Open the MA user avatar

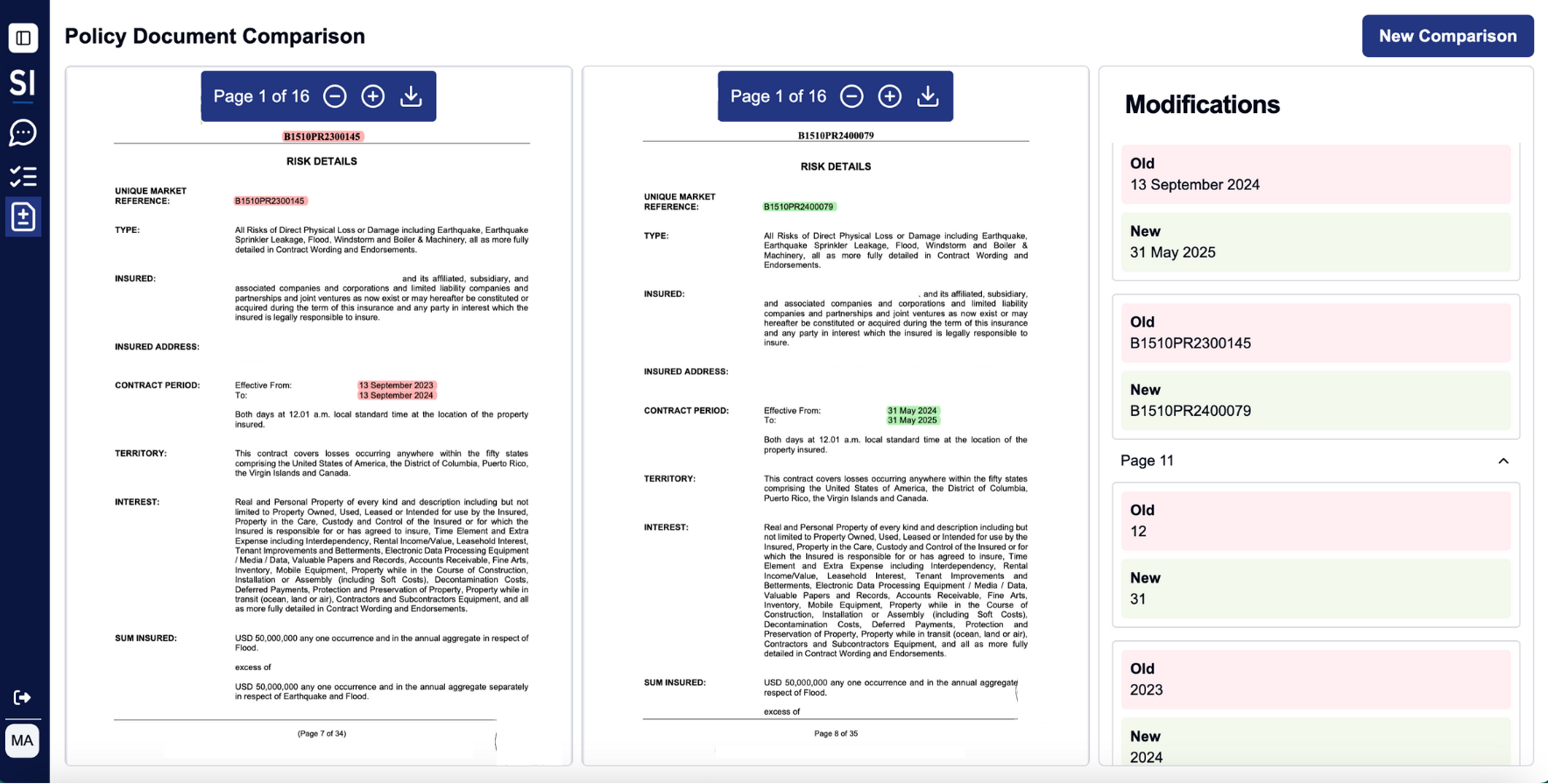click(23, 741)
